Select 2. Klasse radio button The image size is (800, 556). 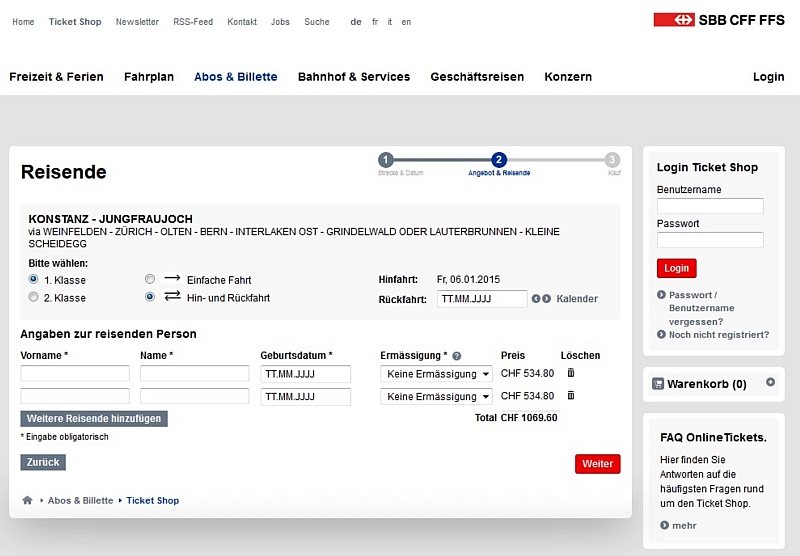click(33, 297)
